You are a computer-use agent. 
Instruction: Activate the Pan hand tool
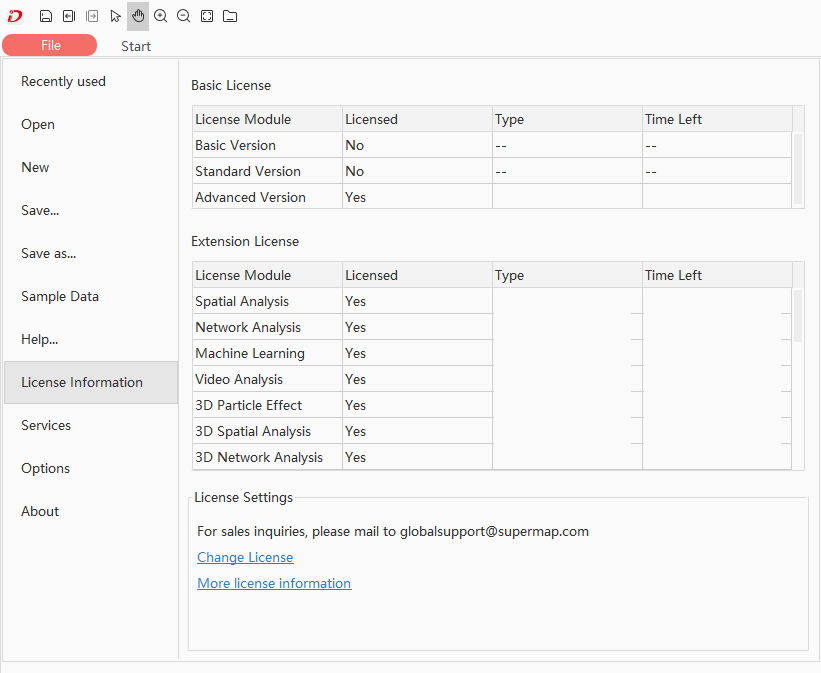(x=138, y=16)
